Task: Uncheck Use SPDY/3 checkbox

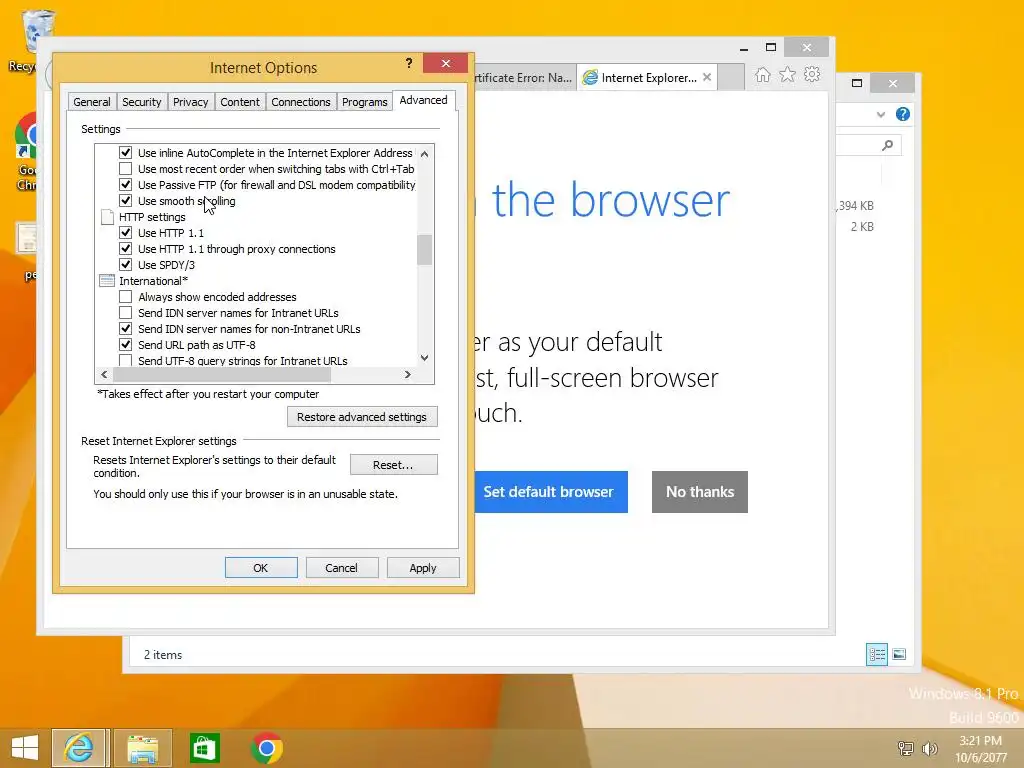Action: (125, 264)
